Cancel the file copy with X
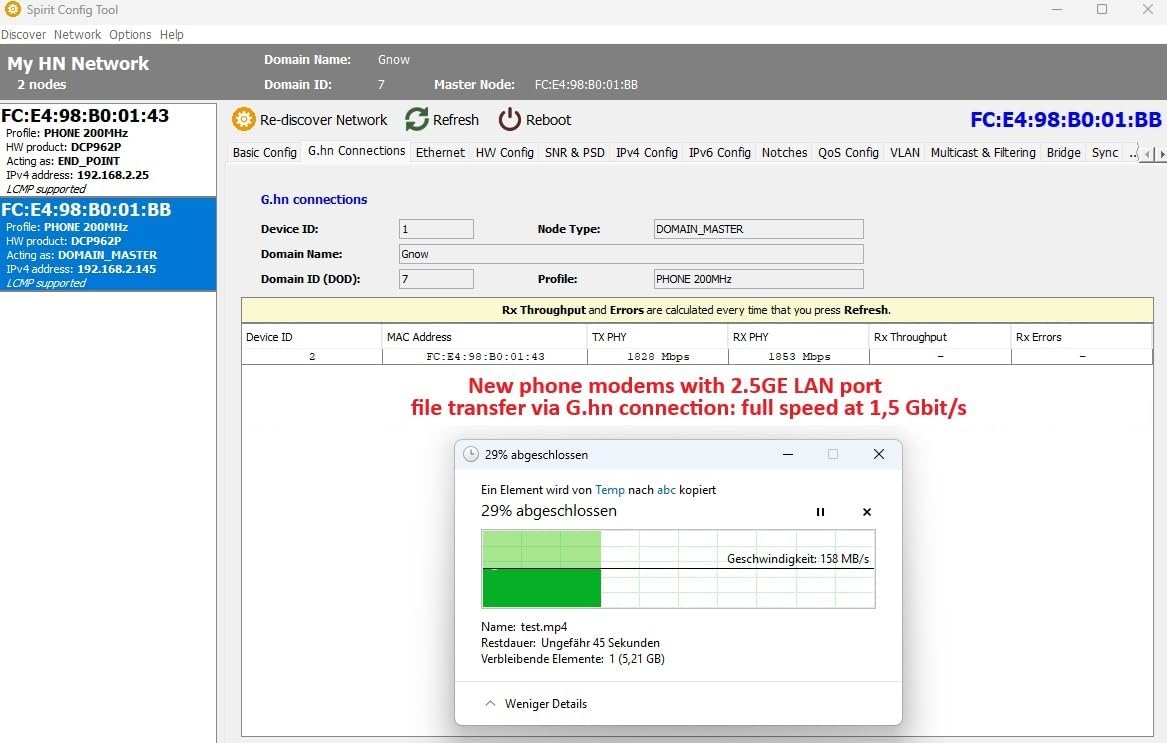This screenshot has width=1167, height=743. 866,512
